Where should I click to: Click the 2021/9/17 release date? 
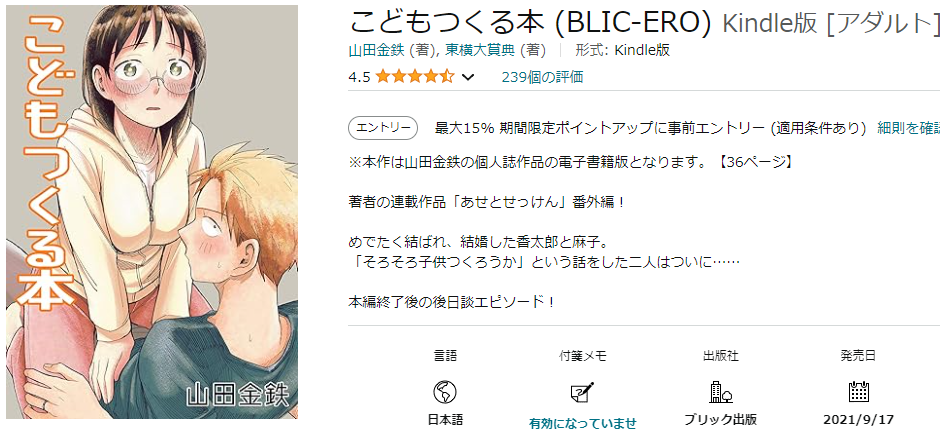[858, 419]
